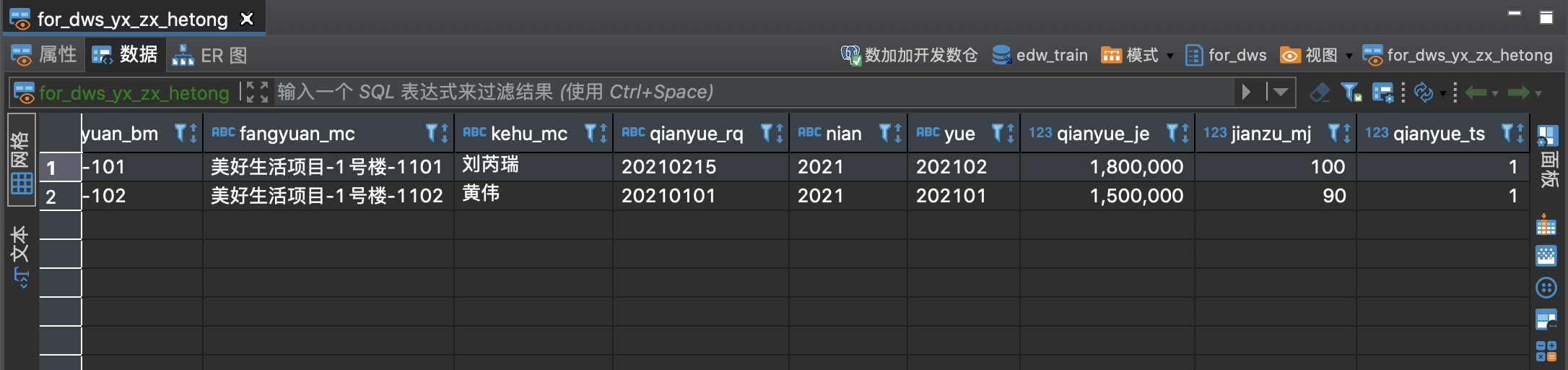Switch to text view mode
The height and width of the screenshot is (370, 1568).
click(x=21, y=257)
